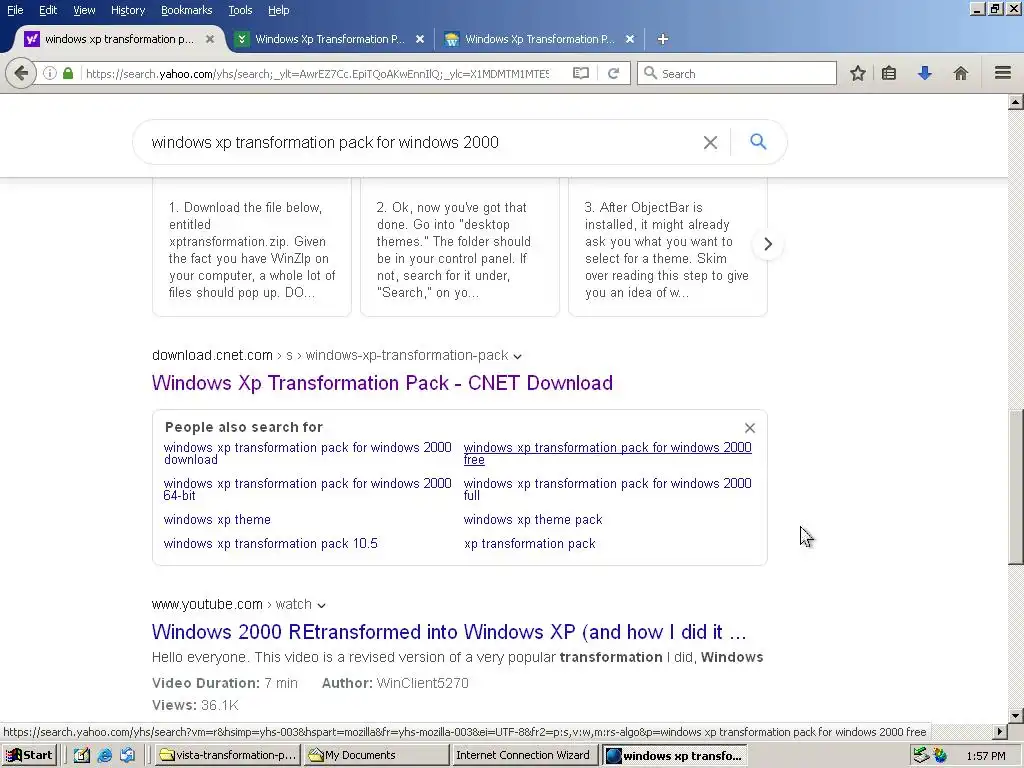The width and height of the screenshot is (1024, 768).
Task: Bookmark this page with the star icon
Action: pyautogui.click(x=857, y=73)
